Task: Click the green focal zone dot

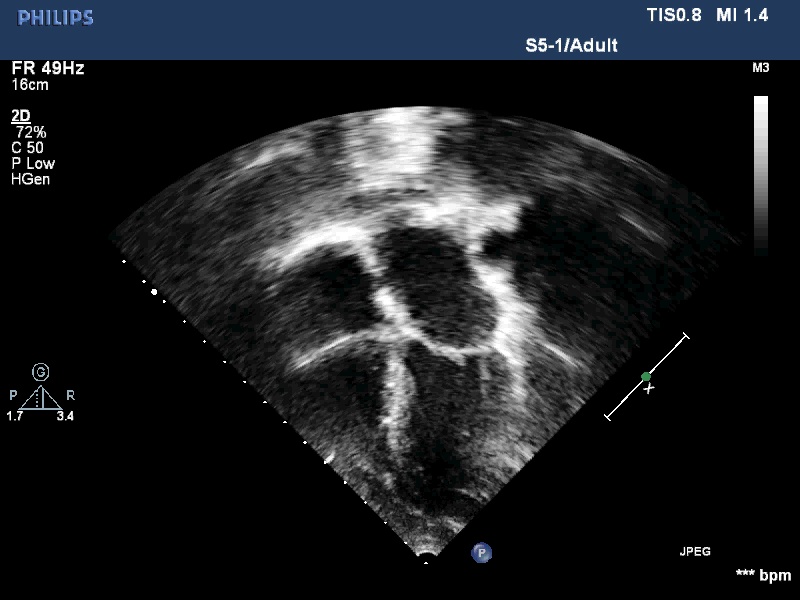Action: [646, 377]
